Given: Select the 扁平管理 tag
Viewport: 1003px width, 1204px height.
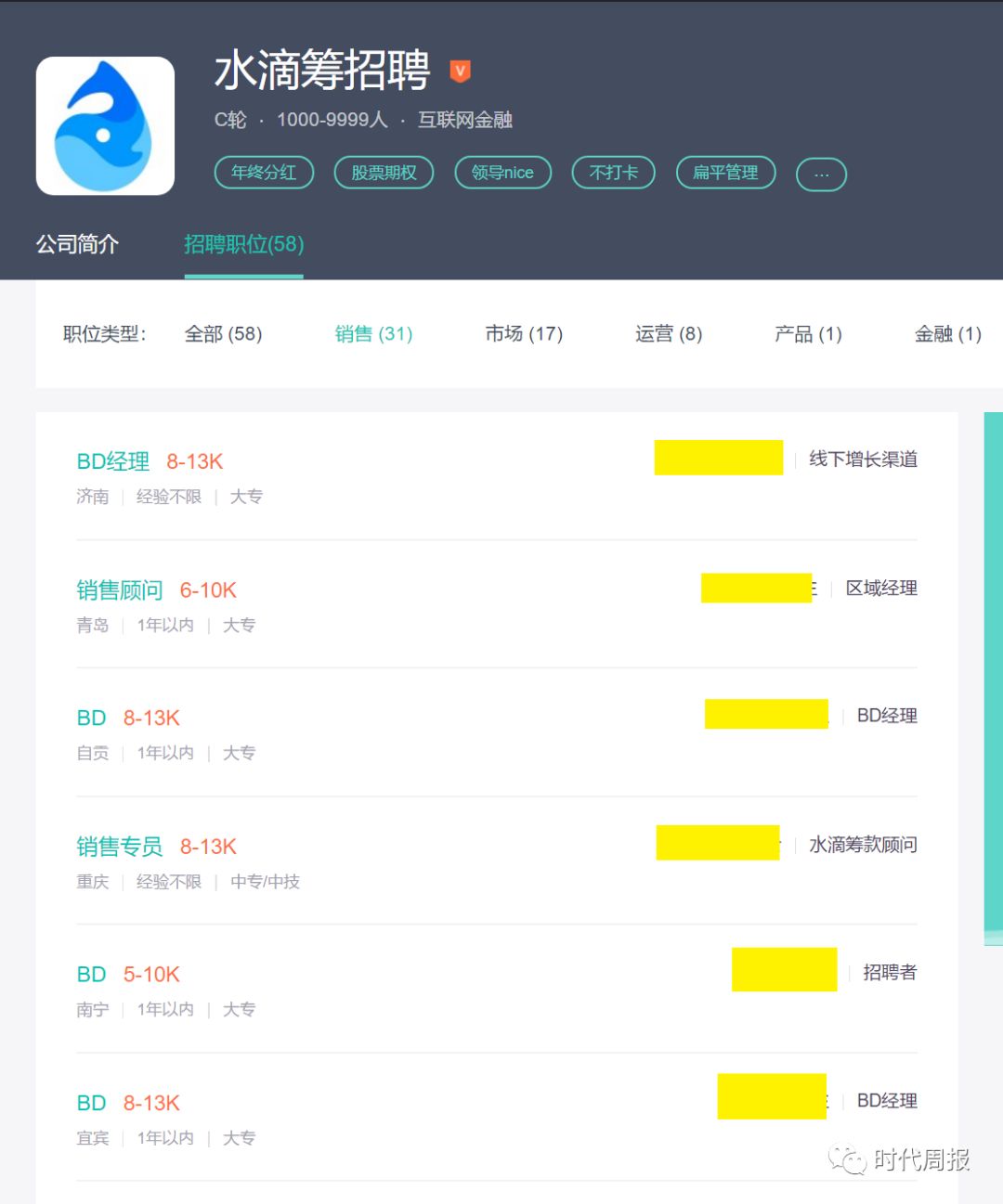Looking at the screenshot, I should tap(725, 173).
